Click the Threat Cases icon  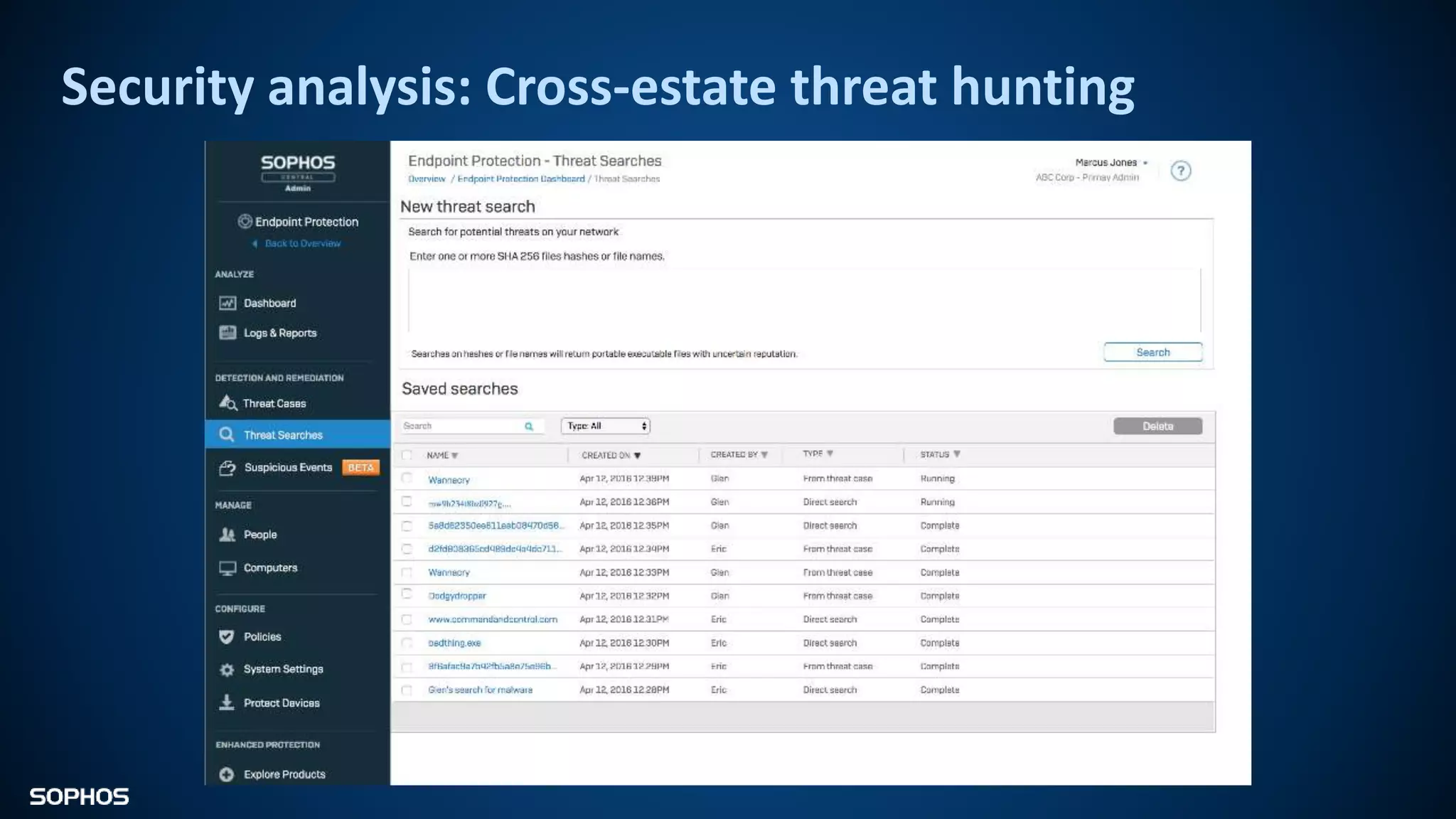pyautogui.click(x=227, y=403)
